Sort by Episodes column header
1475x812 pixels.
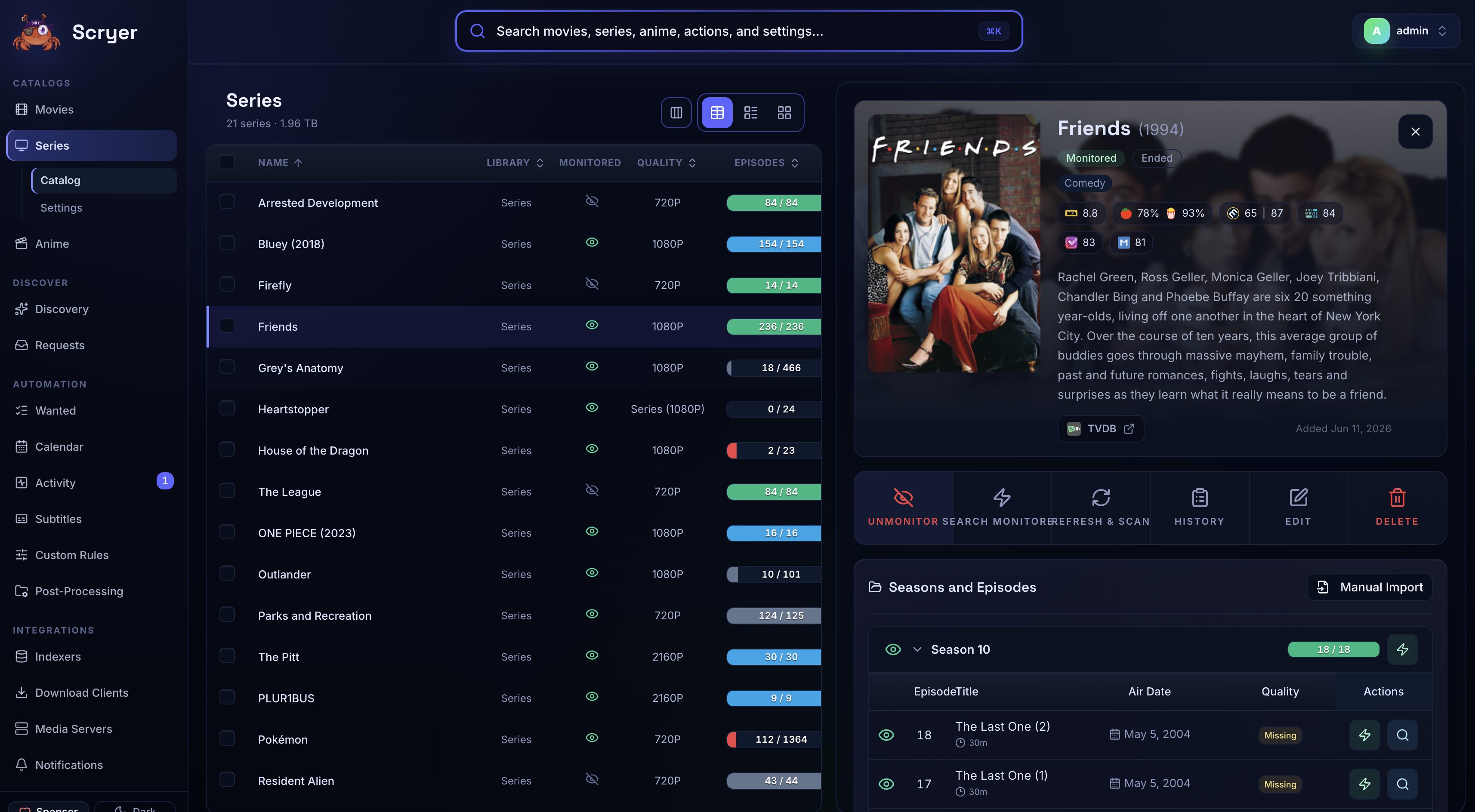click(766, 163)
